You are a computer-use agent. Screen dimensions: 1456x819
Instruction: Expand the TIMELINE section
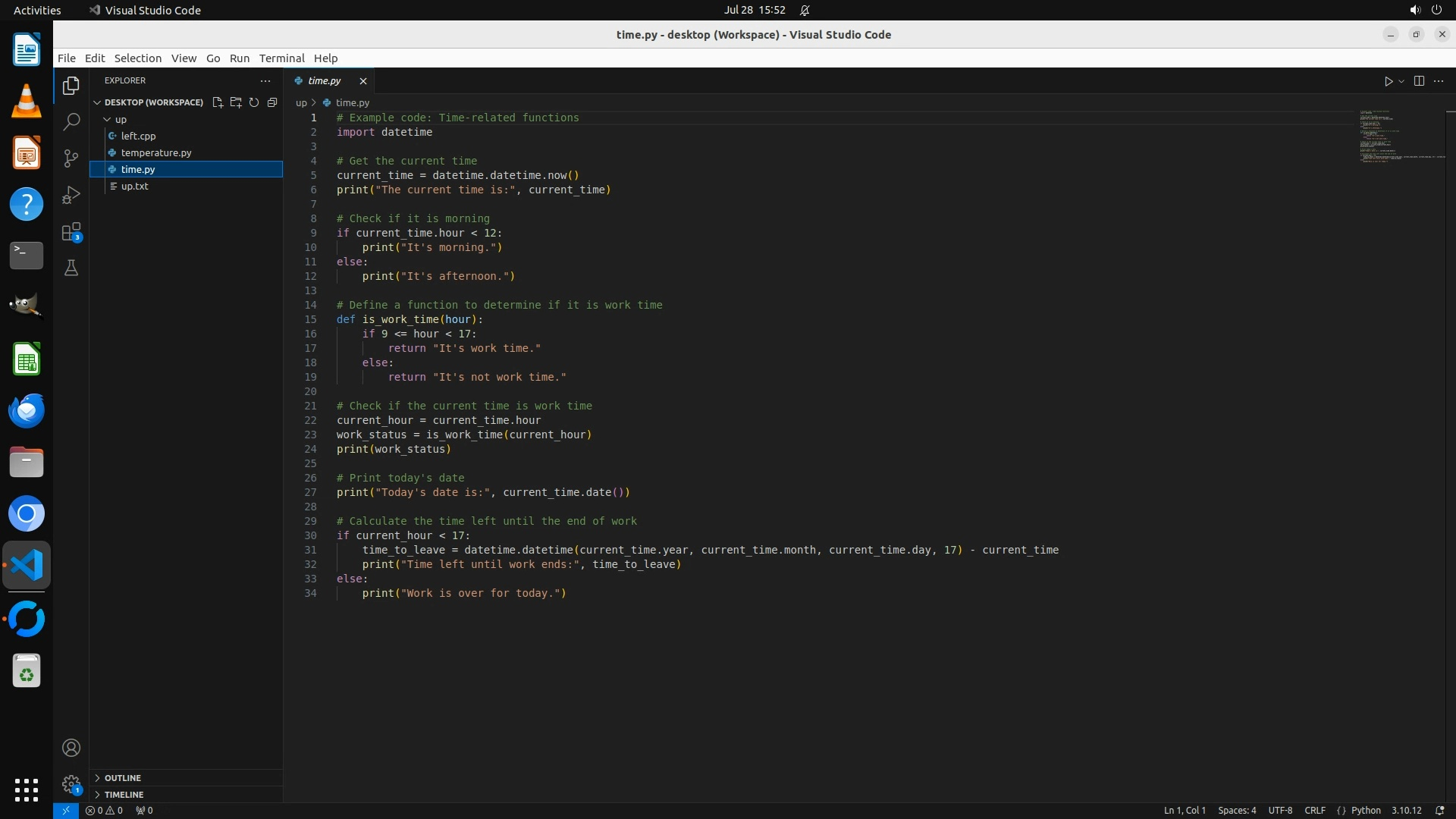tap(124, 795)
